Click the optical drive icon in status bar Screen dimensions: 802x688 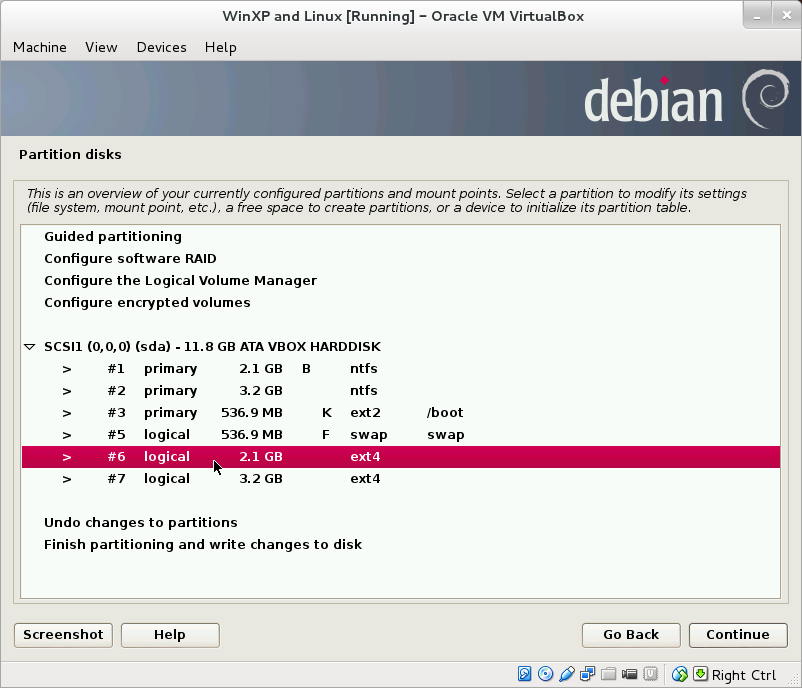pyautogui.click(x=545, y=674)
